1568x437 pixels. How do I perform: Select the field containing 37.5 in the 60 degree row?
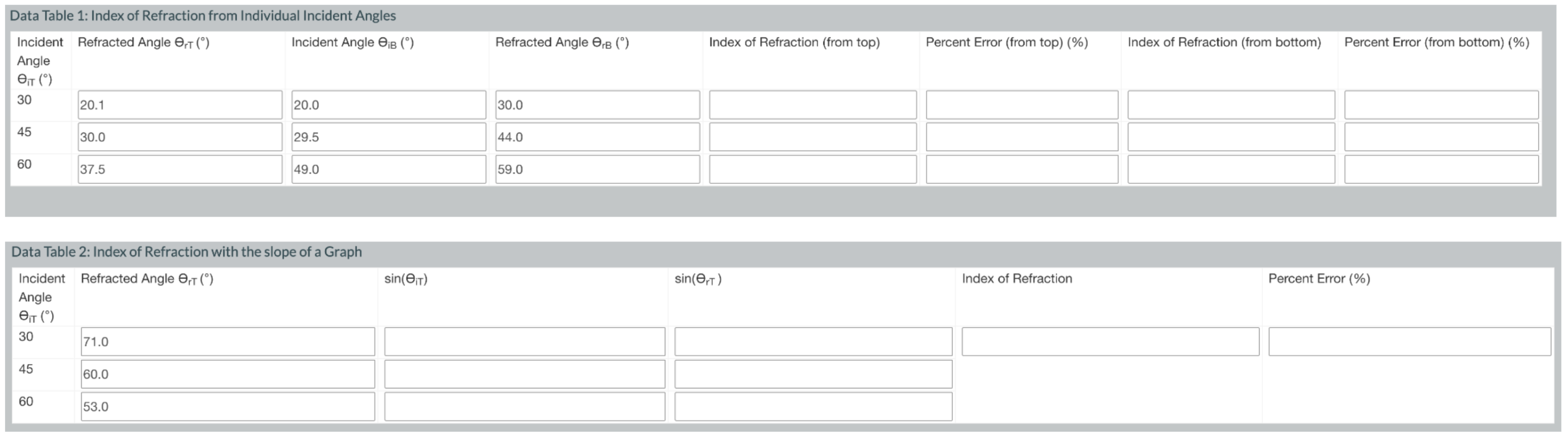(179, 170)
